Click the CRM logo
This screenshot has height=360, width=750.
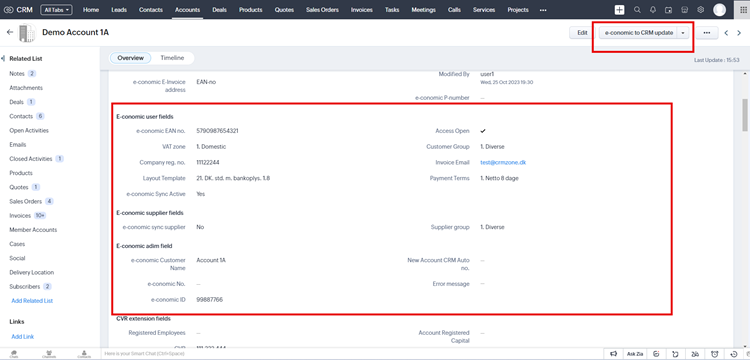pos(18,10)
